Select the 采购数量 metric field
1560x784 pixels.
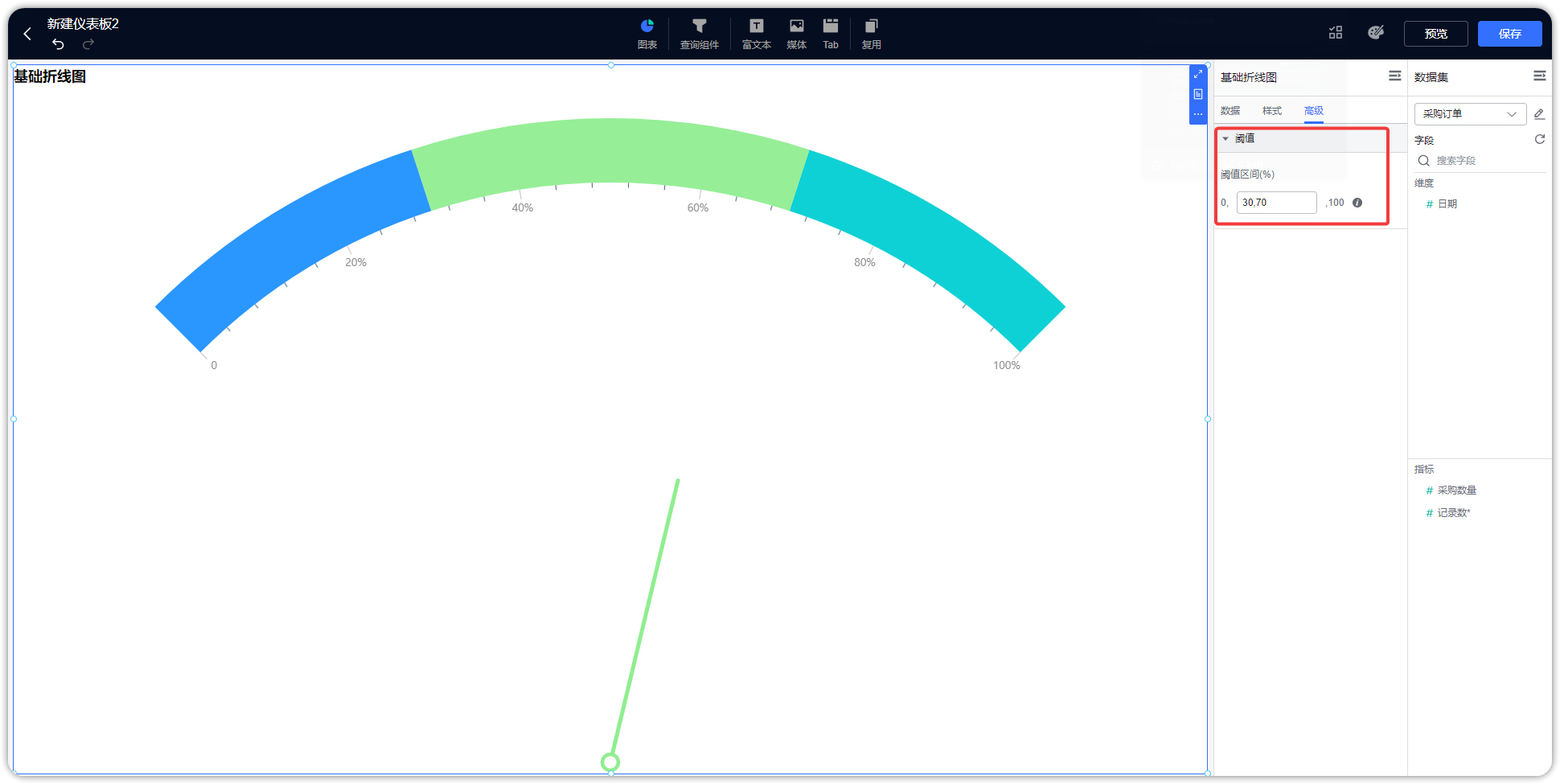point(1457,491)
